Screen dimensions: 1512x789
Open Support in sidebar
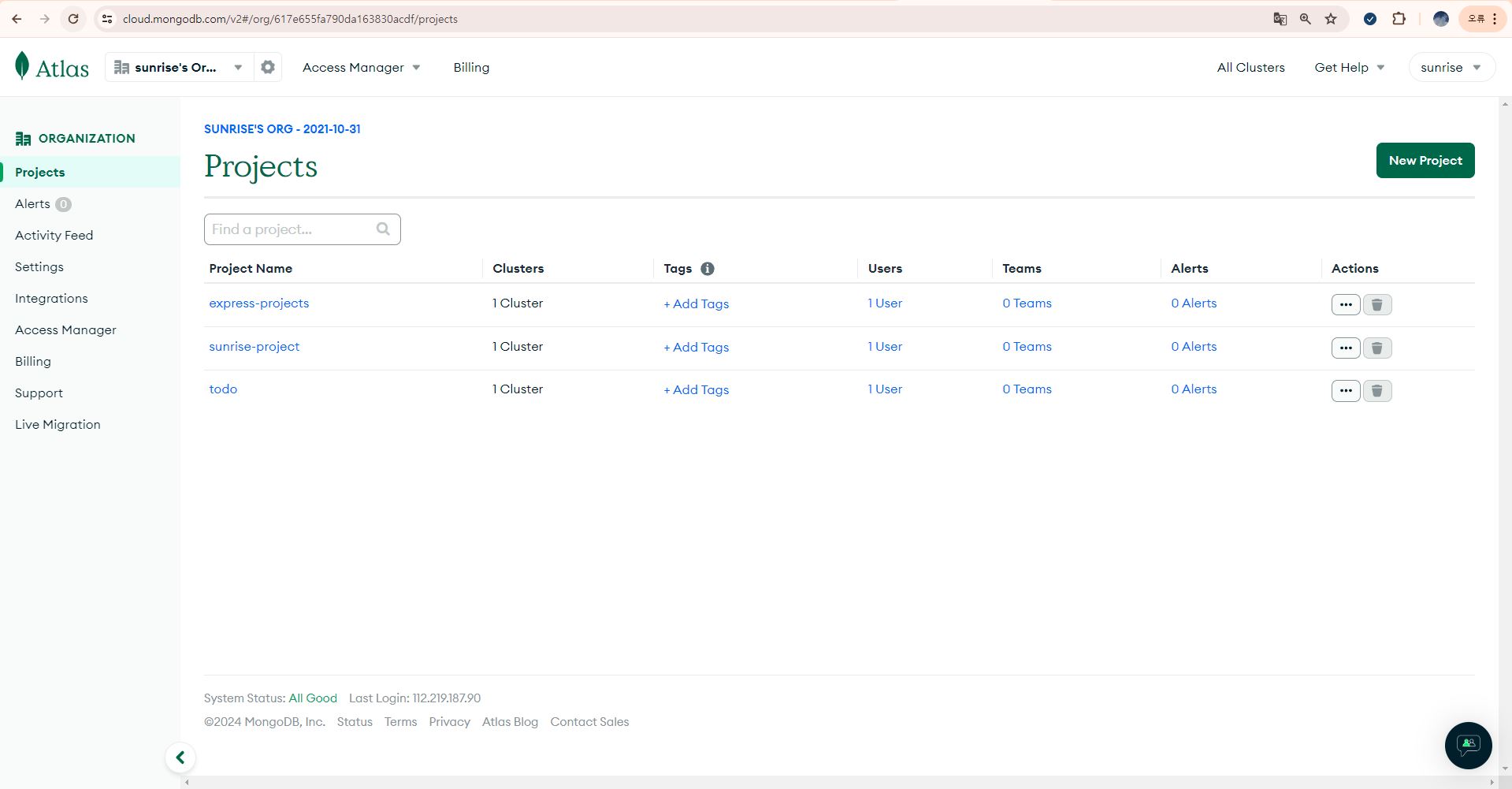coord(39,393)
